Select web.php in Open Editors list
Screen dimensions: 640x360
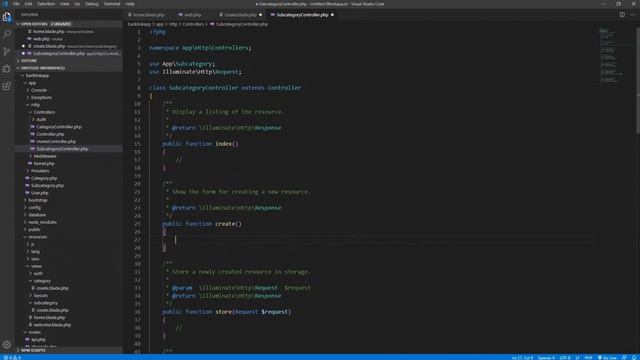tap(41, 39)
